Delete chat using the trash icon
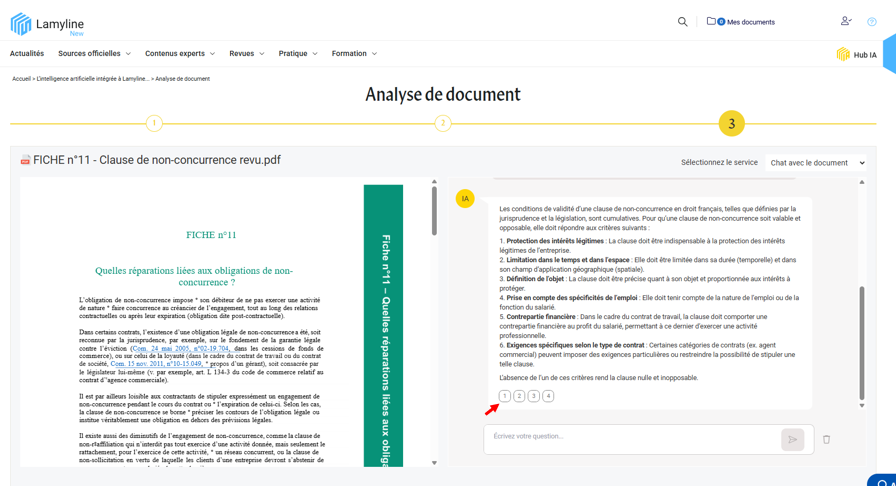 tap(826, 439)
